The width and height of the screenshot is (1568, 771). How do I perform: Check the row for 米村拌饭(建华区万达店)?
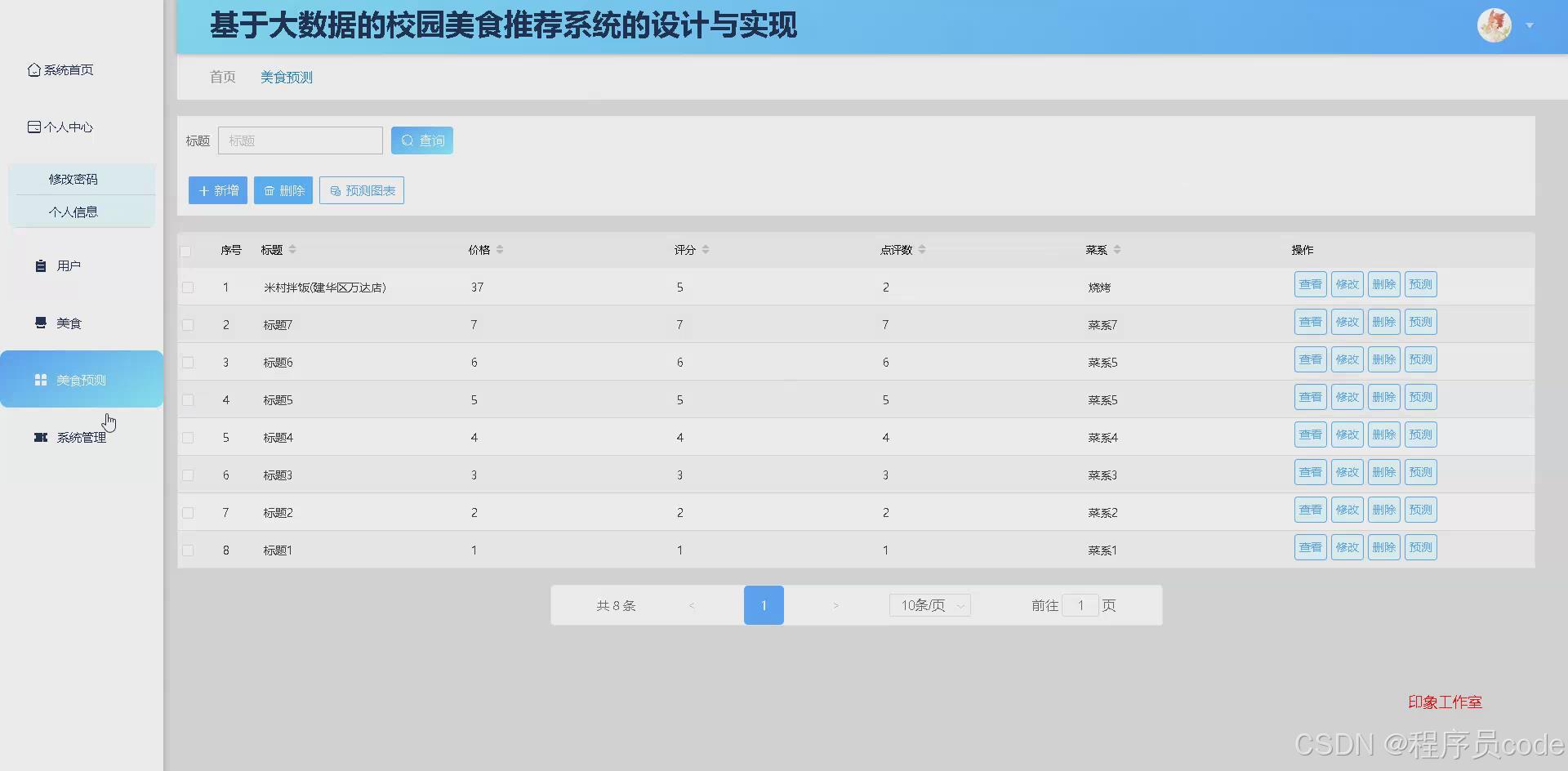click(188, 287)
